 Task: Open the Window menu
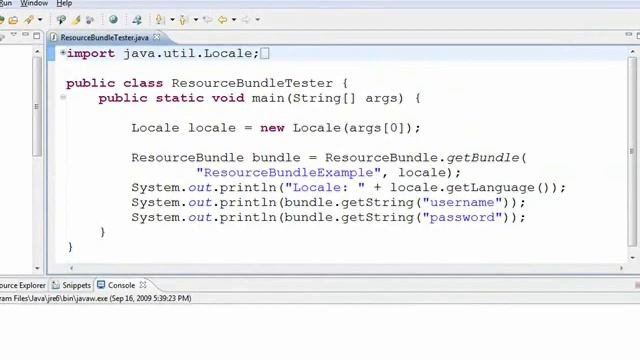34,3
